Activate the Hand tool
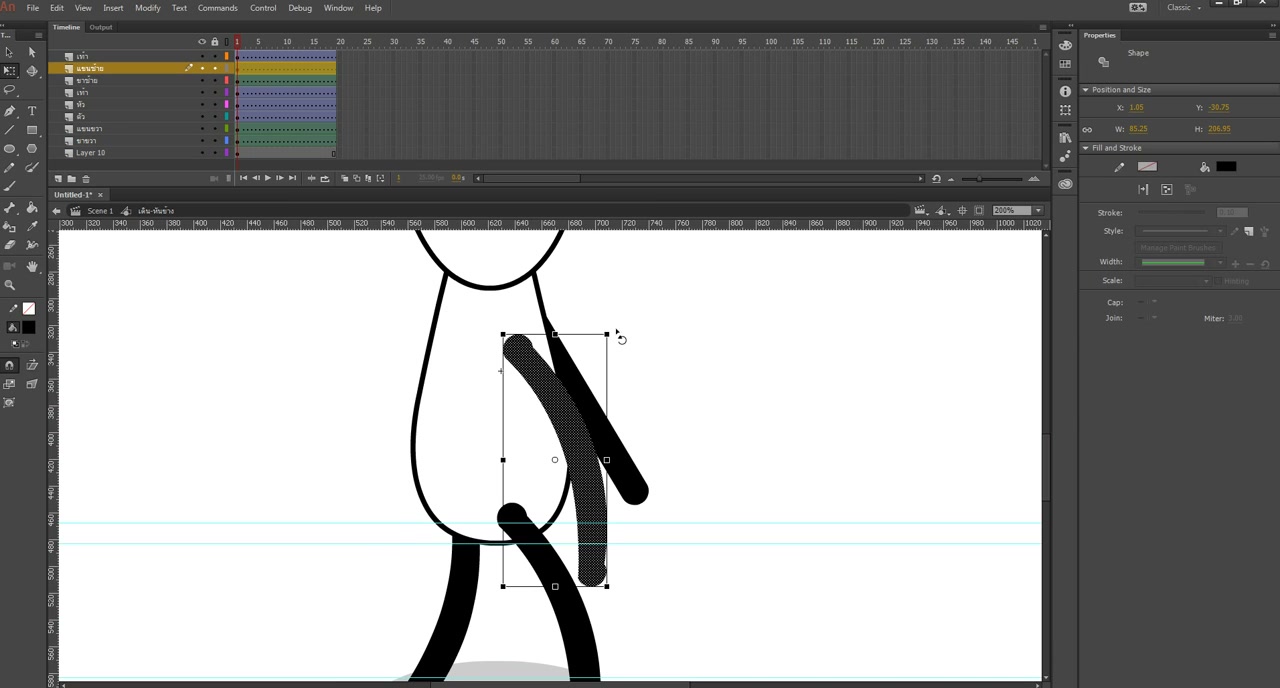Screen dimensions: 1280x688 [32, 266]
